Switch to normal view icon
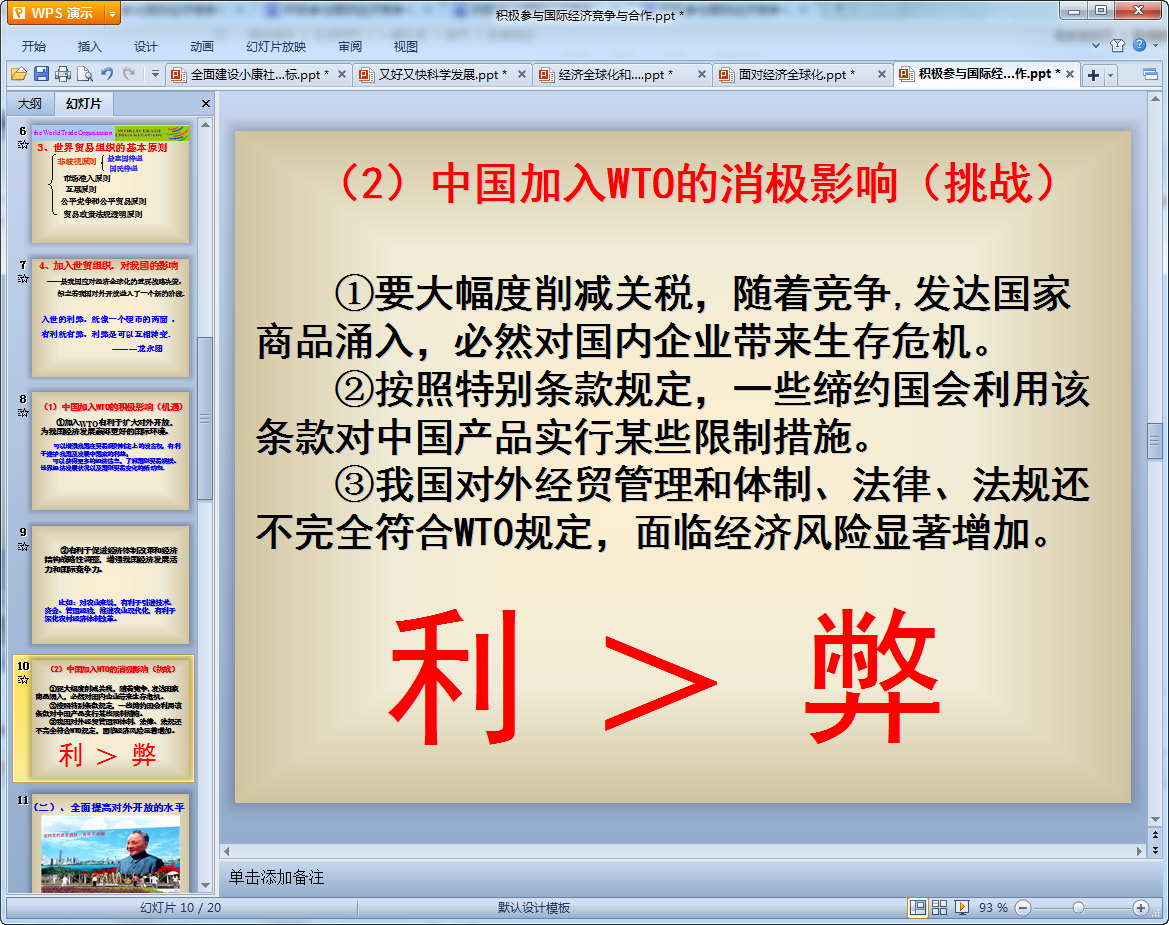The height and width of the screenshot is (925, 1169). 918,907
